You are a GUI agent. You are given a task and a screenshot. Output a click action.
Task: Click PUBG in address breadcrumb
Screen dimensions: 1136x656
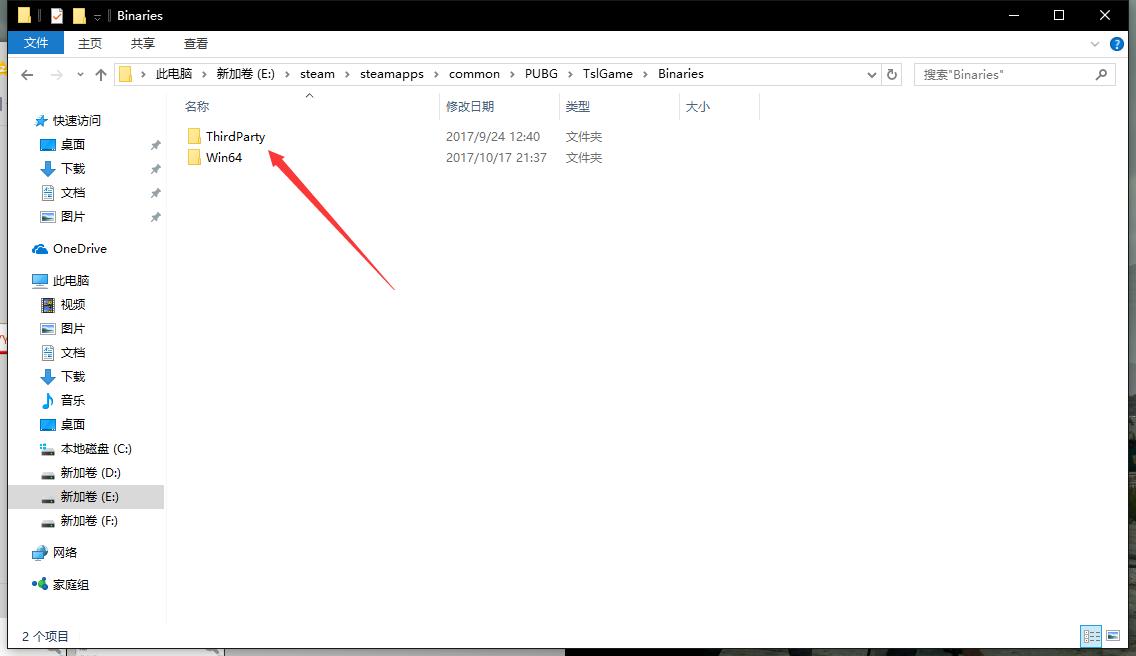541,74
